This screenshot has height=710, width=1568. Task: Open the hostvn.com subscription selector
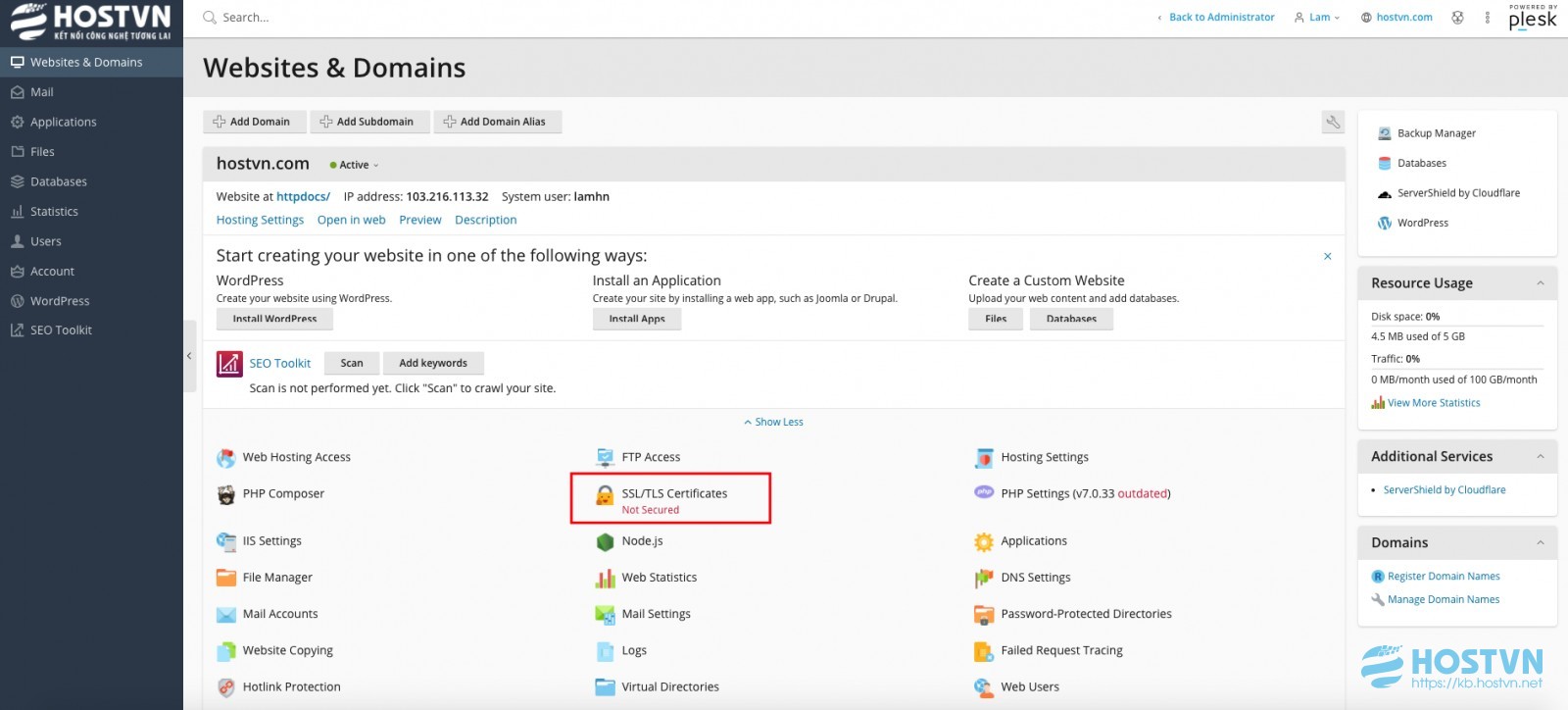click(1396, 18)
